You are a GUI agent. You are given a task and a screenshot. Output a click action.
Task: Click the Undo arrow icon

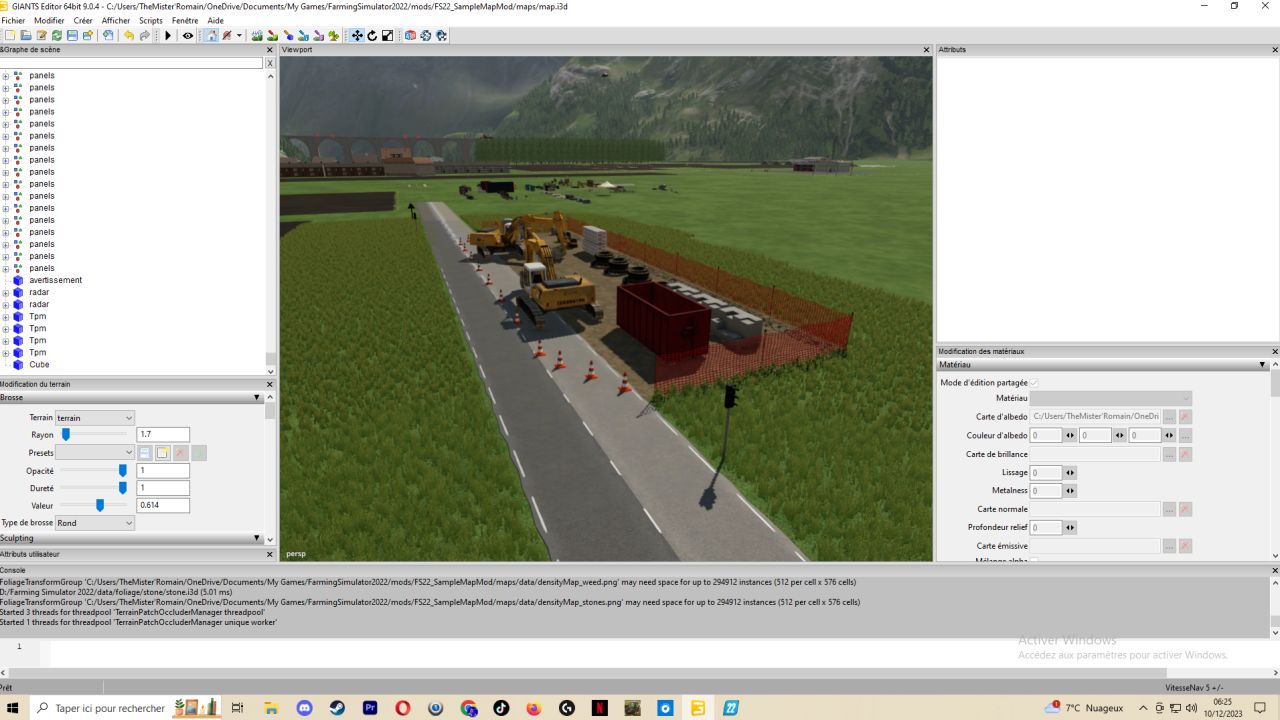(x=128, y=35)
